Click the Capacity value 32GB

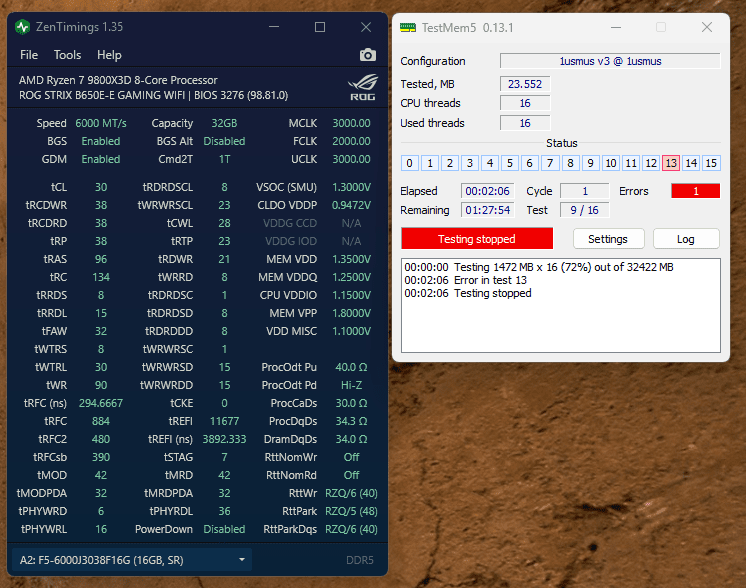(x=224, y=123)
